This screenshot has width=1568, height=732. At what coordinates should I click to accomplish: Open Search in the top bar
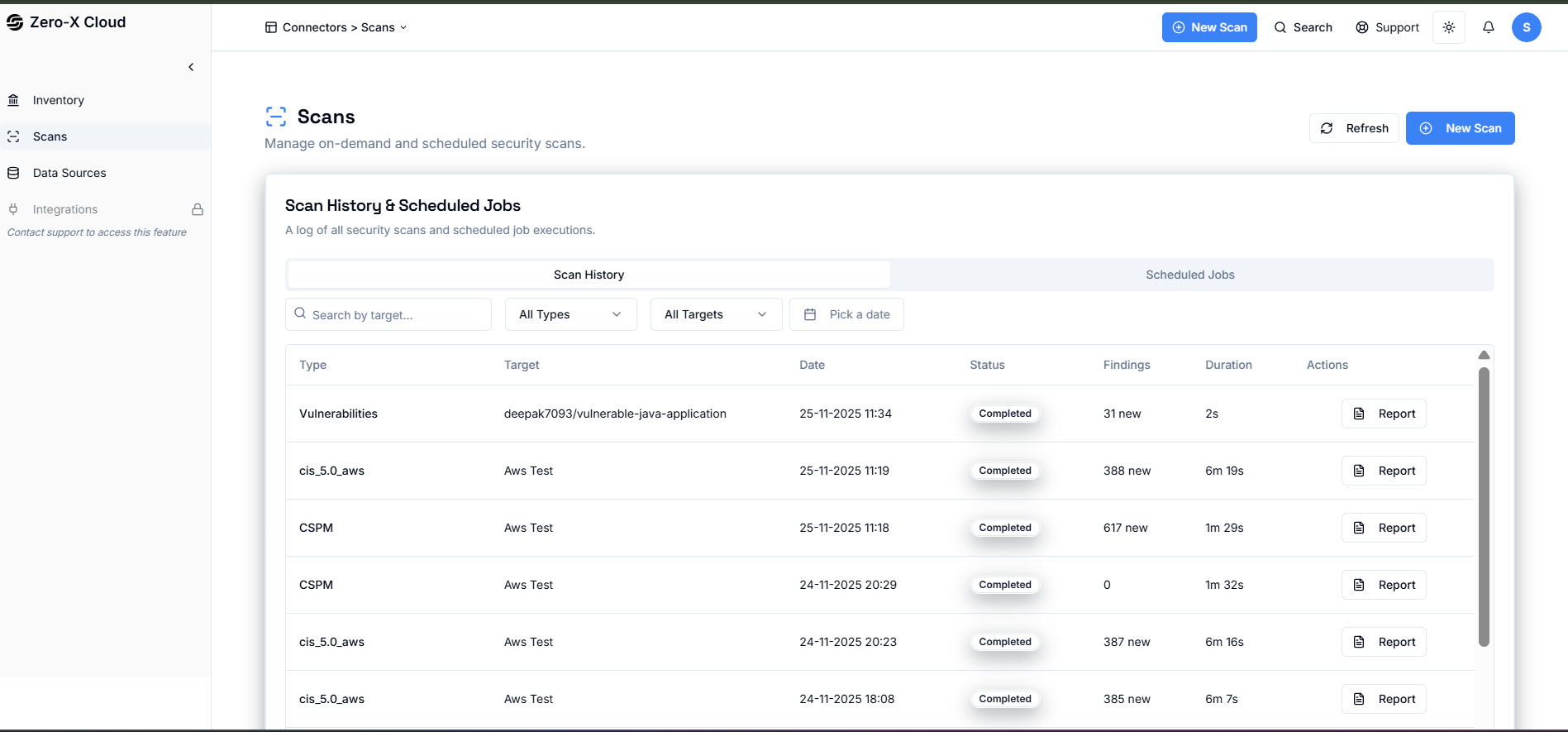point(1303,27)
